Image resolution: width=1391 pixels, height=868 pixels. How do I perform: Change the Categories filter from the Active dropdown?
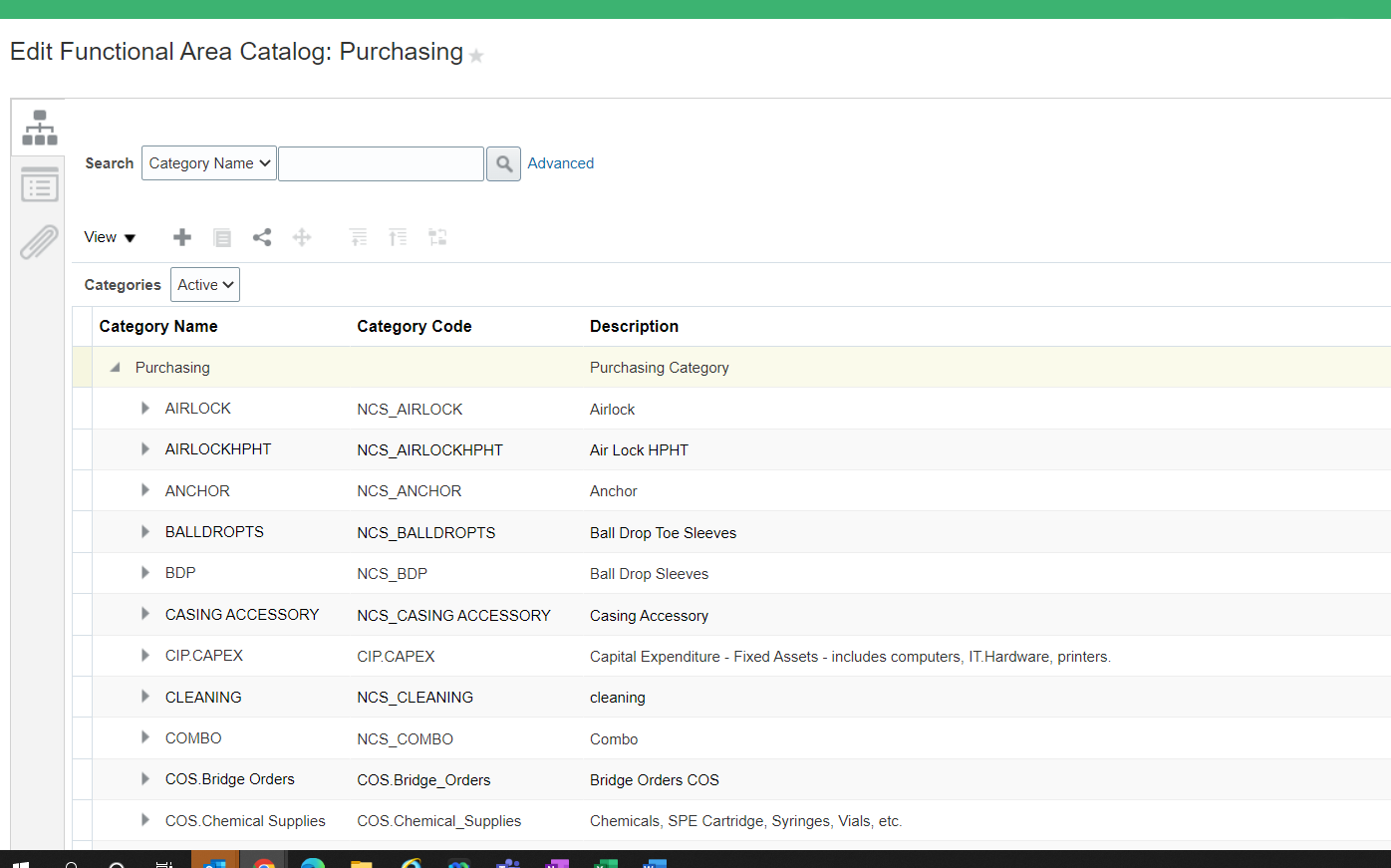(204, 284)
